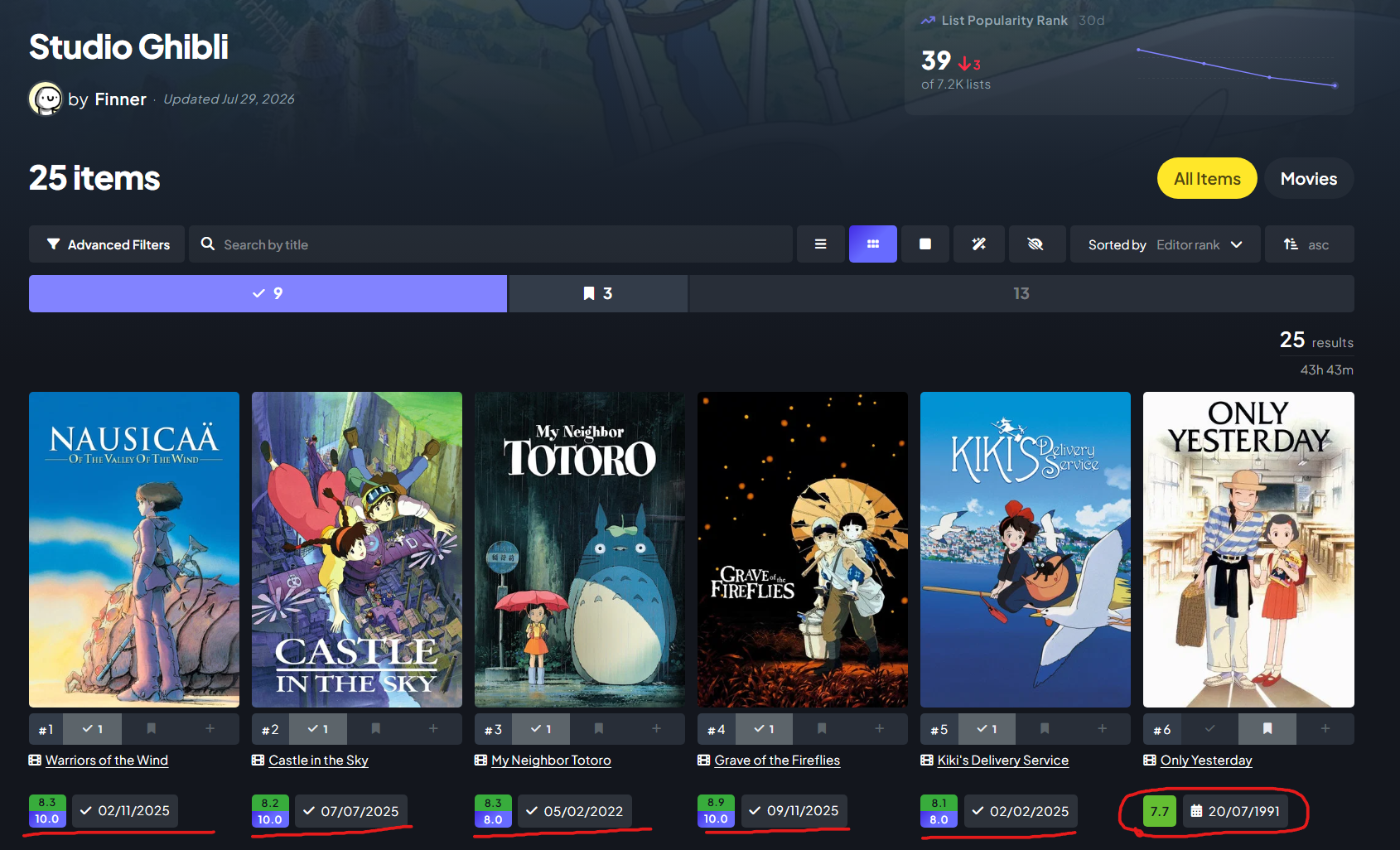The height and width of the screenshot is (850, 1400).
Task: Click the 8.9 rating badge on Grave of the Fireflies
Action: [716, 803]
